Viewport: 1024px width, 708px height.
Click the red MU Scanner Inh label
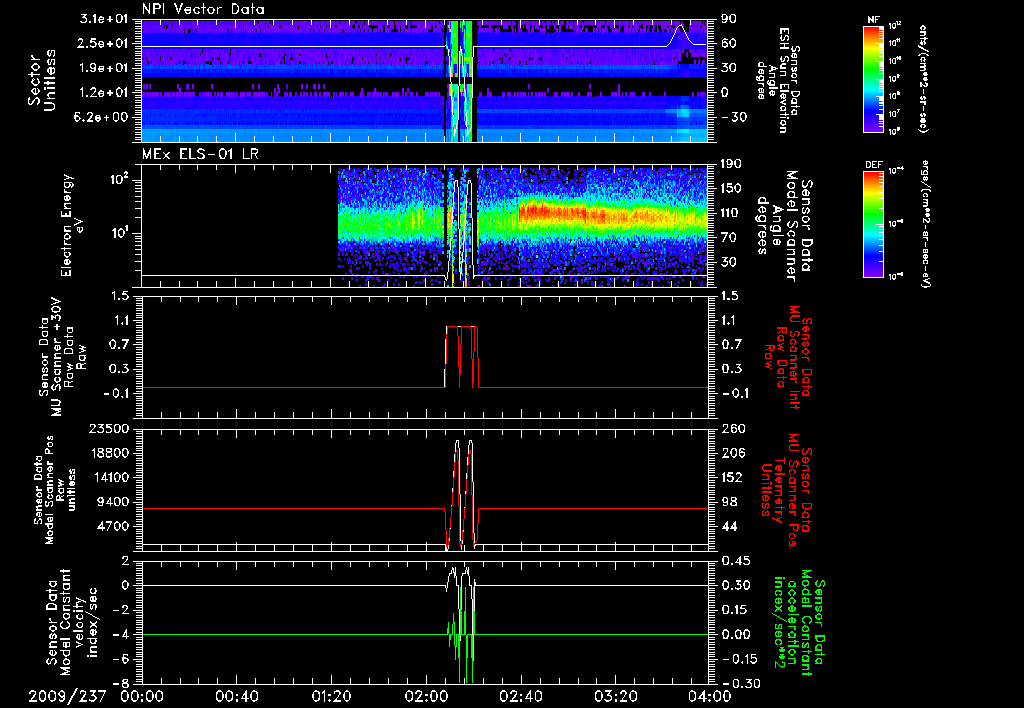pos(787,357)
